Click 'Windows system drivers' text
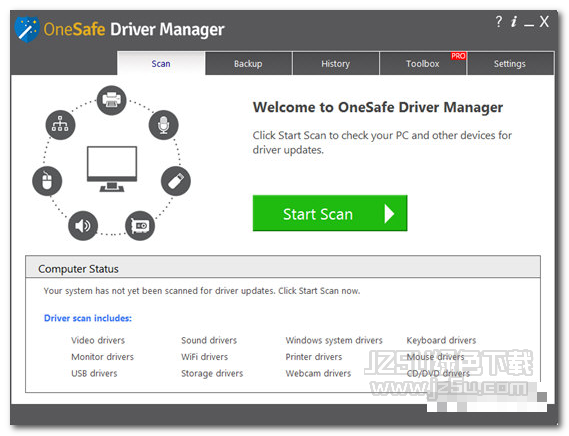569x436 pixels. (x=334, y=340)
